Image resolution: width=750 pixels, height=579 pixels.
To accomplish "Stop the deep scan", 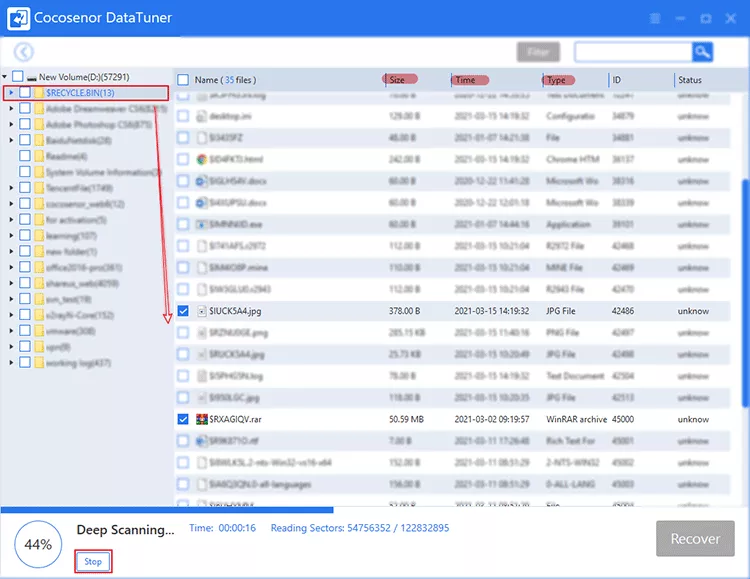I will [x=93, y=561].
